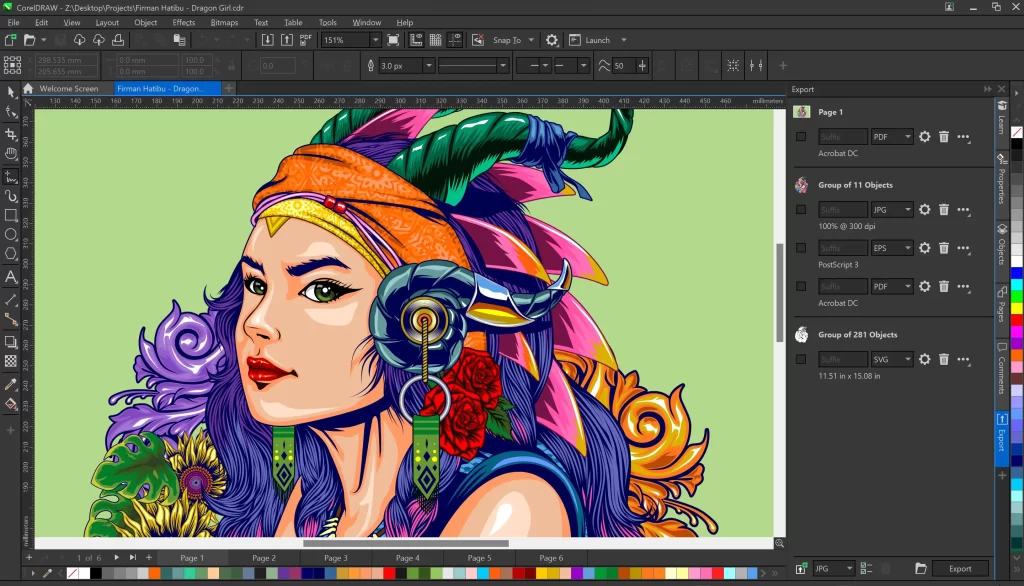Screen dimensions: 1024x586
Task: Click the Import icon in toolbar
Action: point(268,40)
